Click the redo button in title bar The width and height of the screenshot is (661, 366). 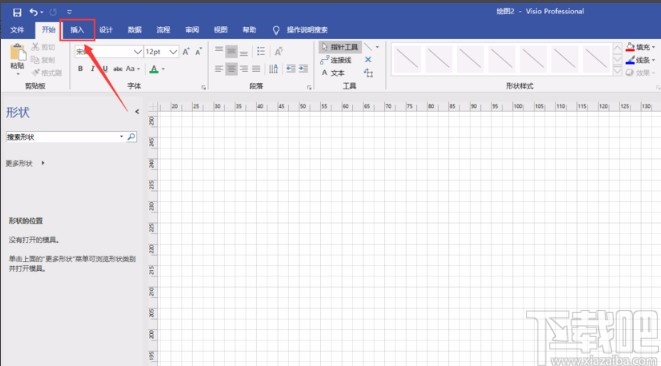(x=53, y=12)
